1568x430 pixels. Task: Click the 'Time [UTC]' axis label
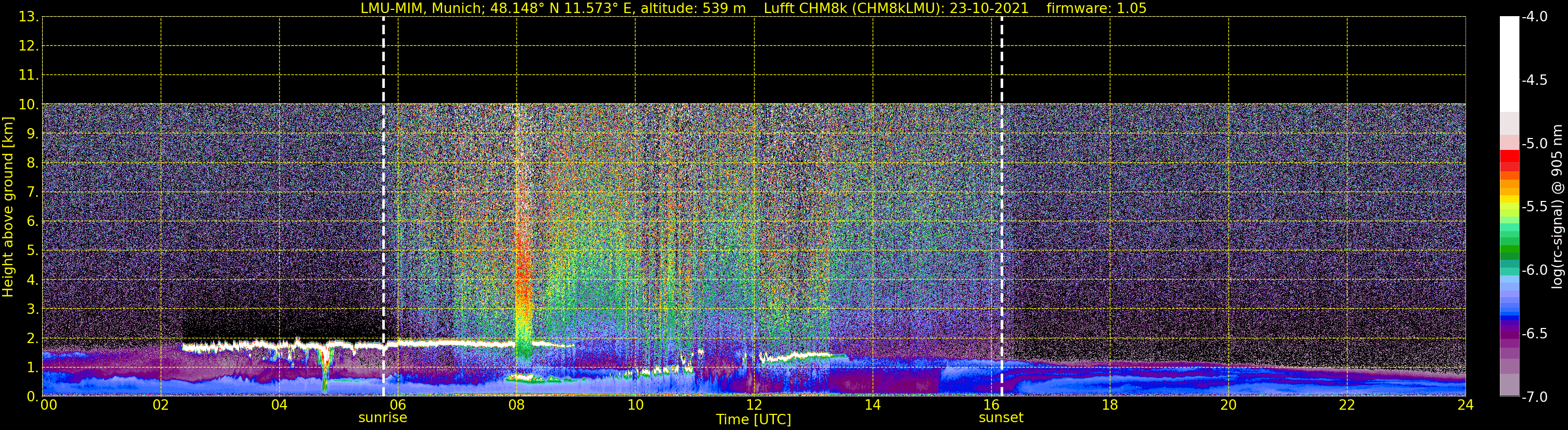click(754, 420)
